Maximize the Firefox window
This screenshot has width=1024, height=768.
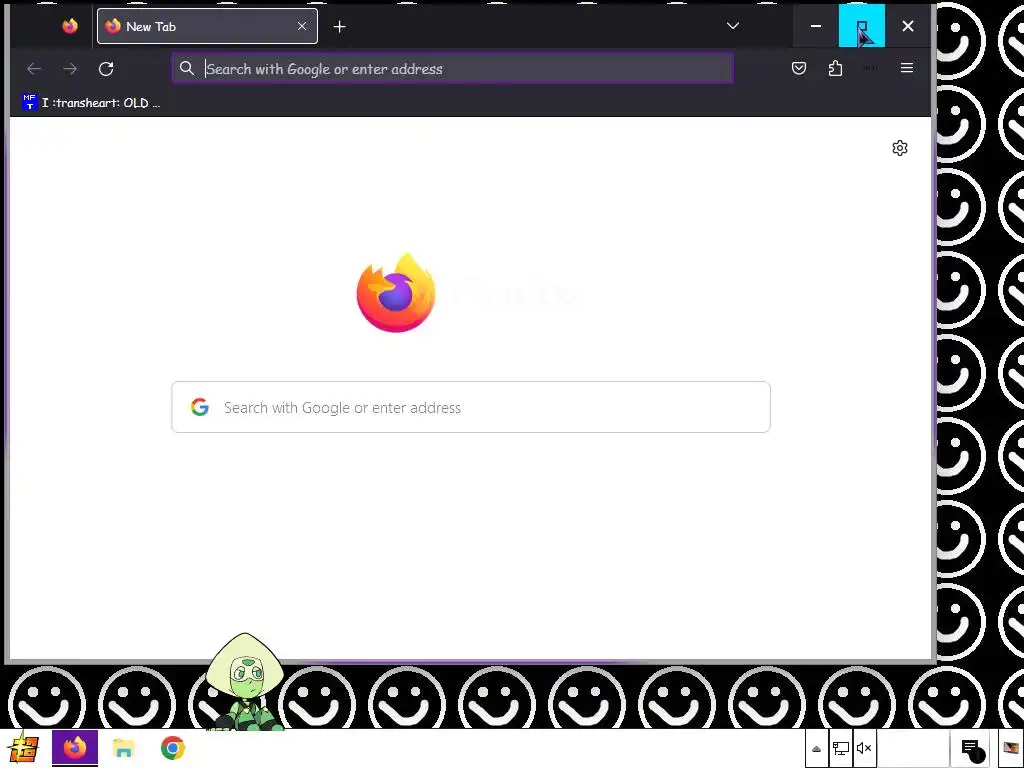(x=861, y=26)
